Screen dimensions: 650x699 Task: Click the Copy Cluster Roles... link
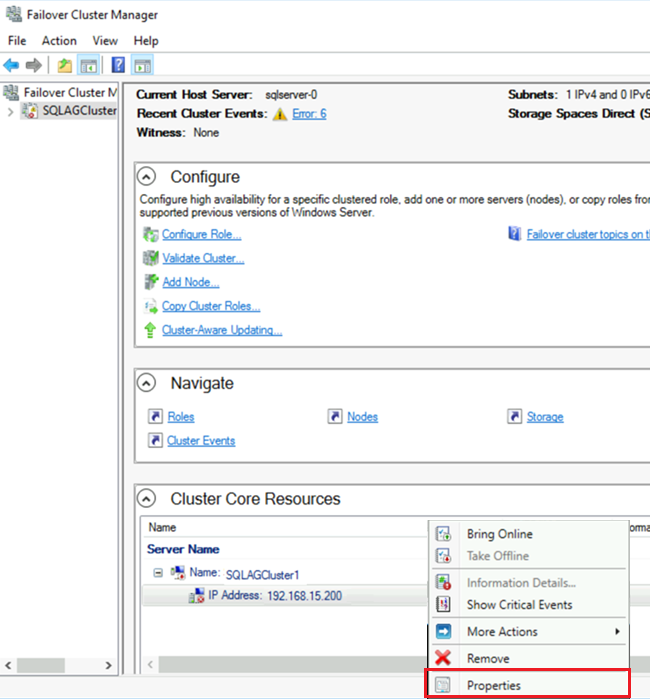pos(211,306)
